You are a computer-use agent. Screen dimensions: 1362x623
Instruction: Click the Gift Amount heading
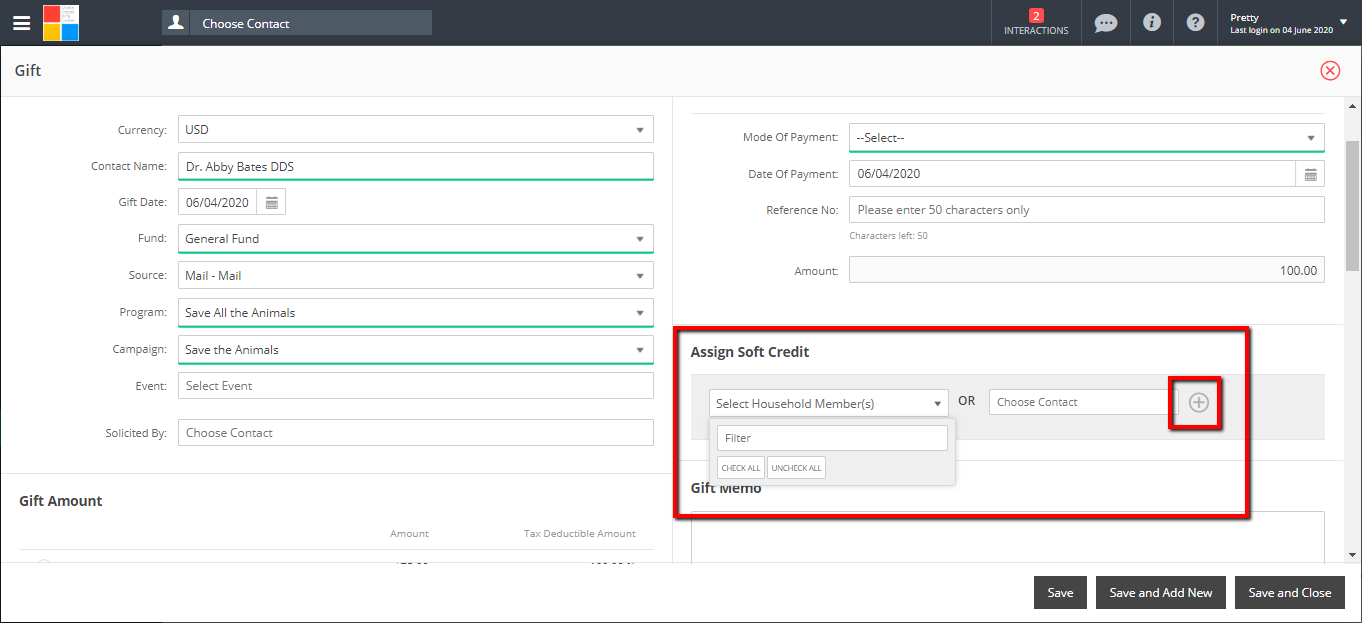[61, 501]
